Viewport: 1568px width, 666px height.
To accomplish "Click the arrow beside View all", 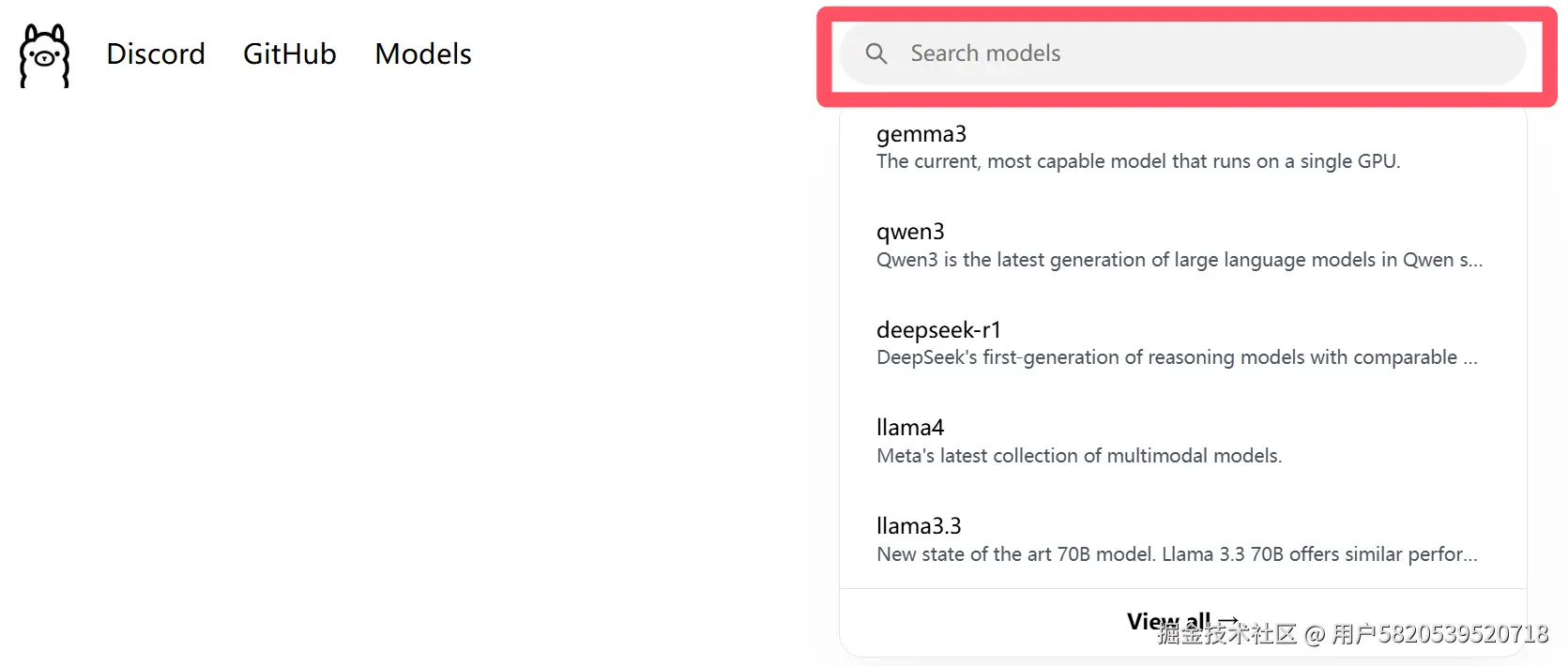I will tap(1228, 621).
